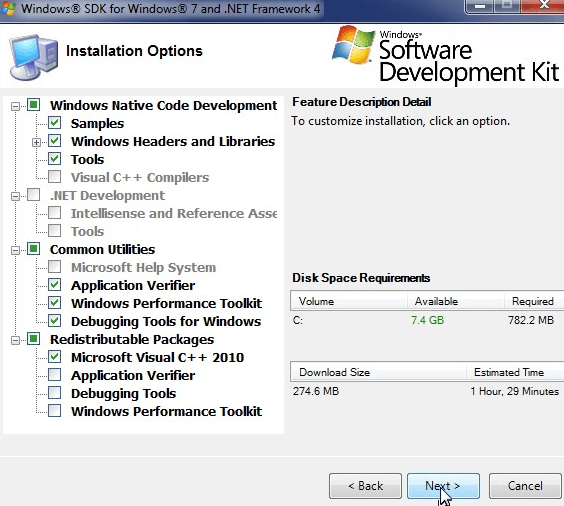The height and width of the screenshot is (506, 564).
Task: Collapse the .NET Development node
Action: pos(15,196)
